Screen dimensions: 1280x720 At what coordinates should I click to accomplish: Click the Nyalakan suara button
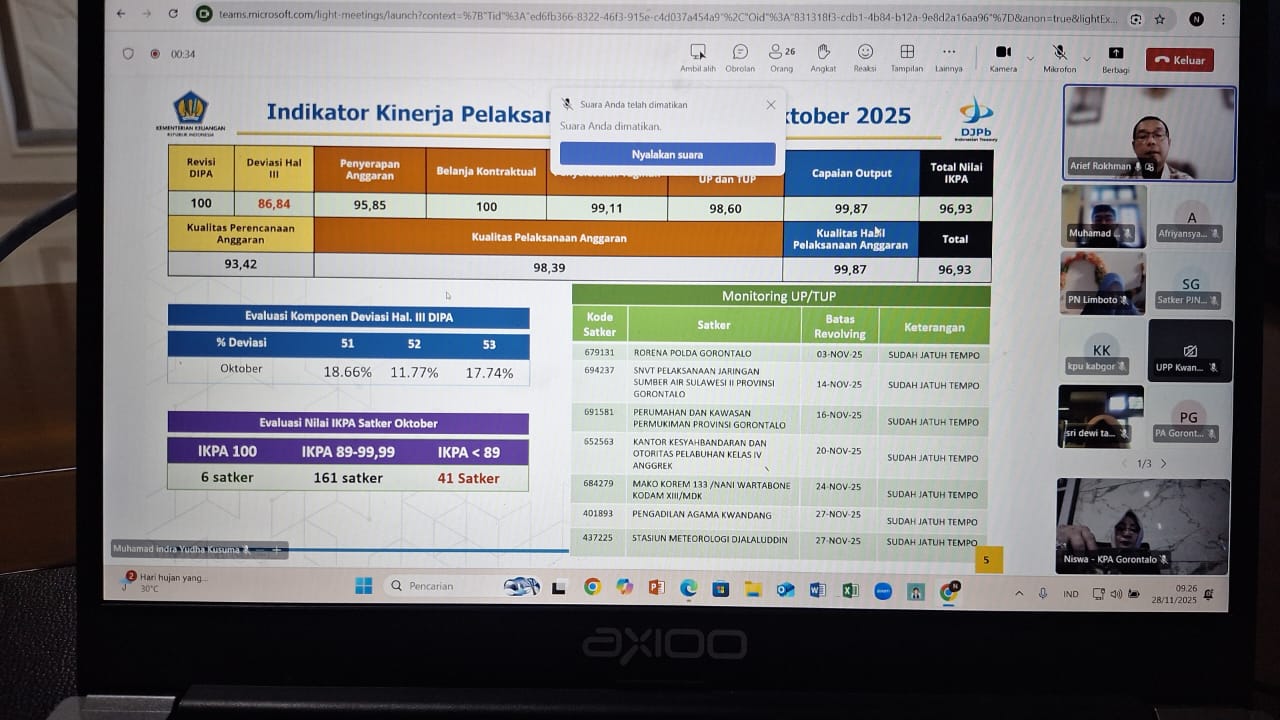click(x=667, y=154)
